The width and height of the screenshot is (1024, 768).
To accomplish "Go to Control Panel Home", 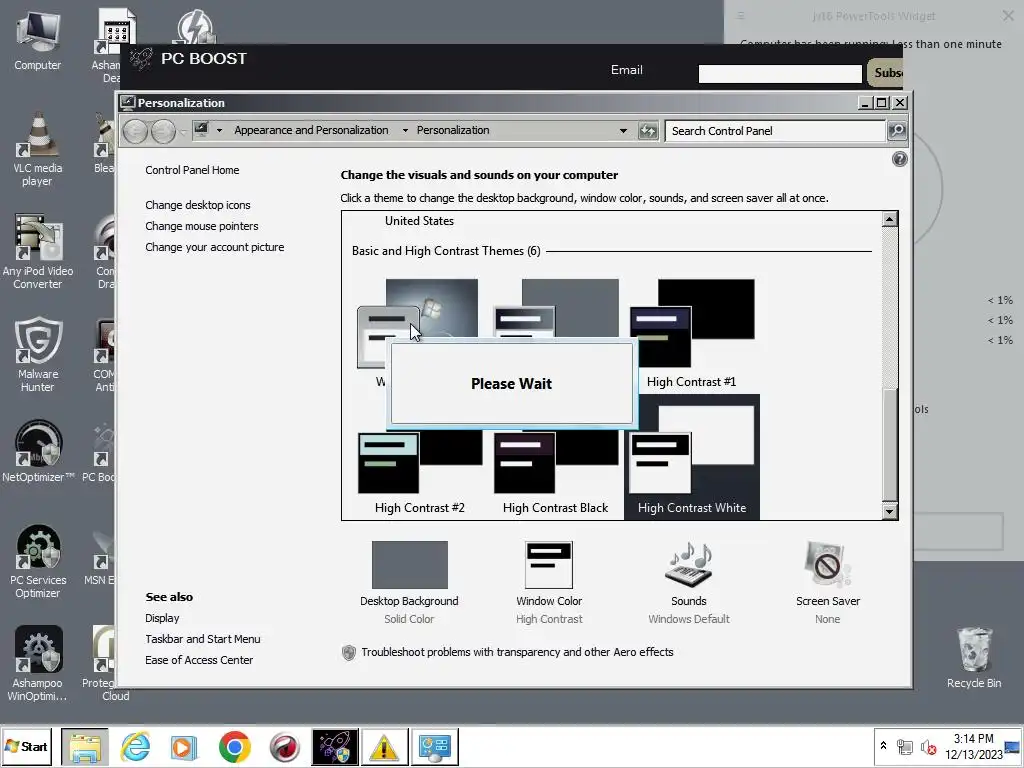I will coord(192,170).
